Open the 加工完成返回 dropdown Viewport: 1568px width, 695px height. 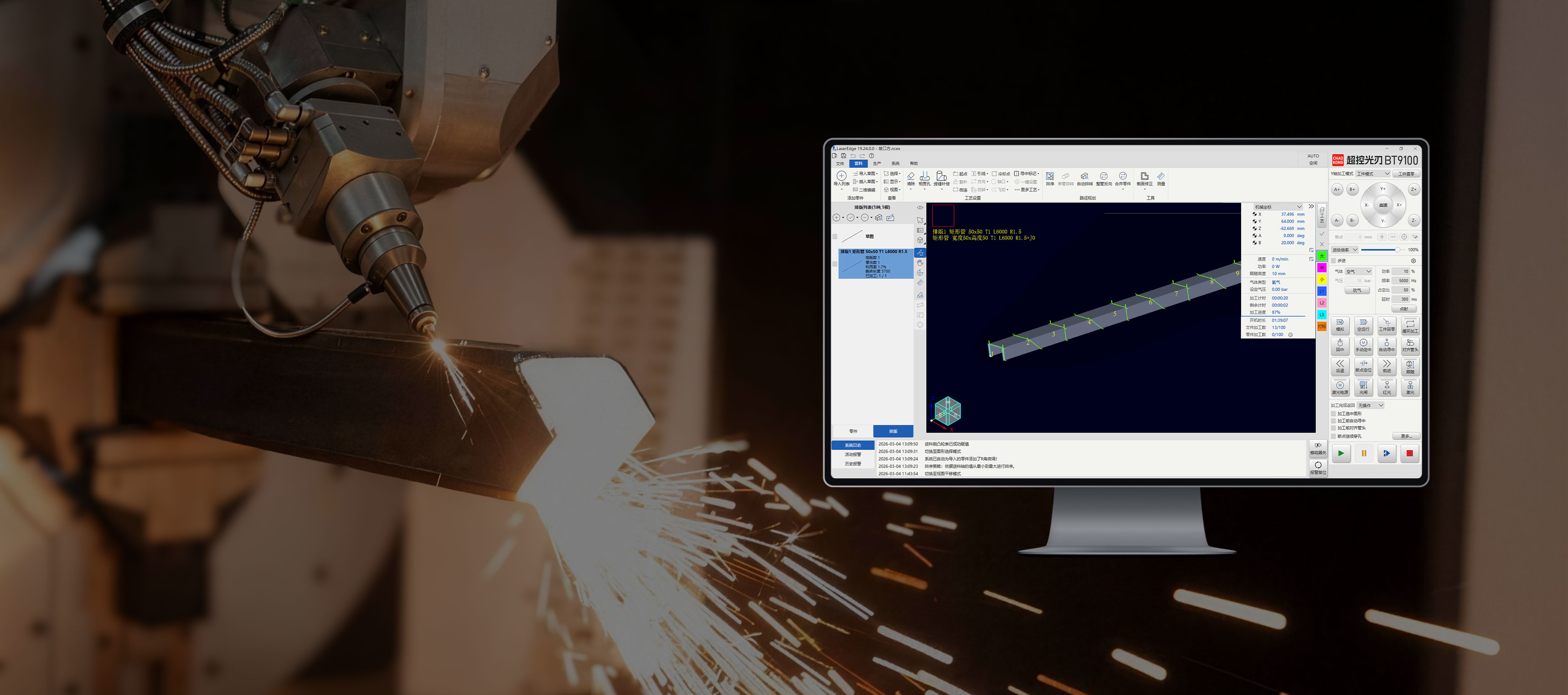1371,406
